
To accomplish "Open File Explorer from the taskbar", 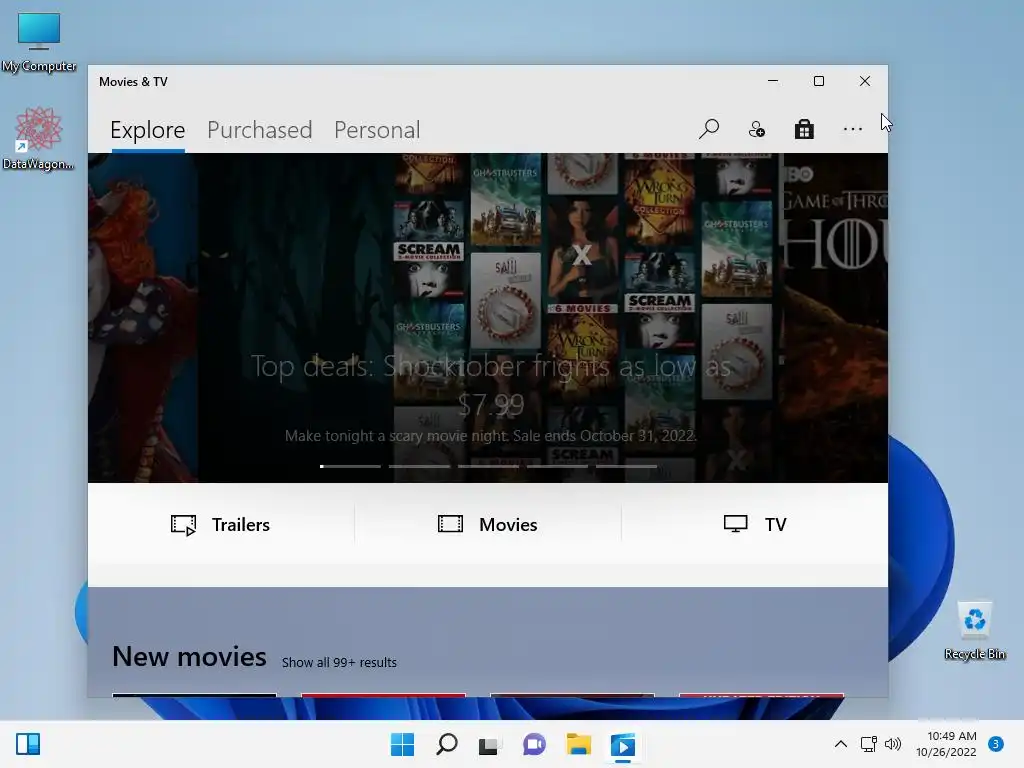I will pos(579,744).
